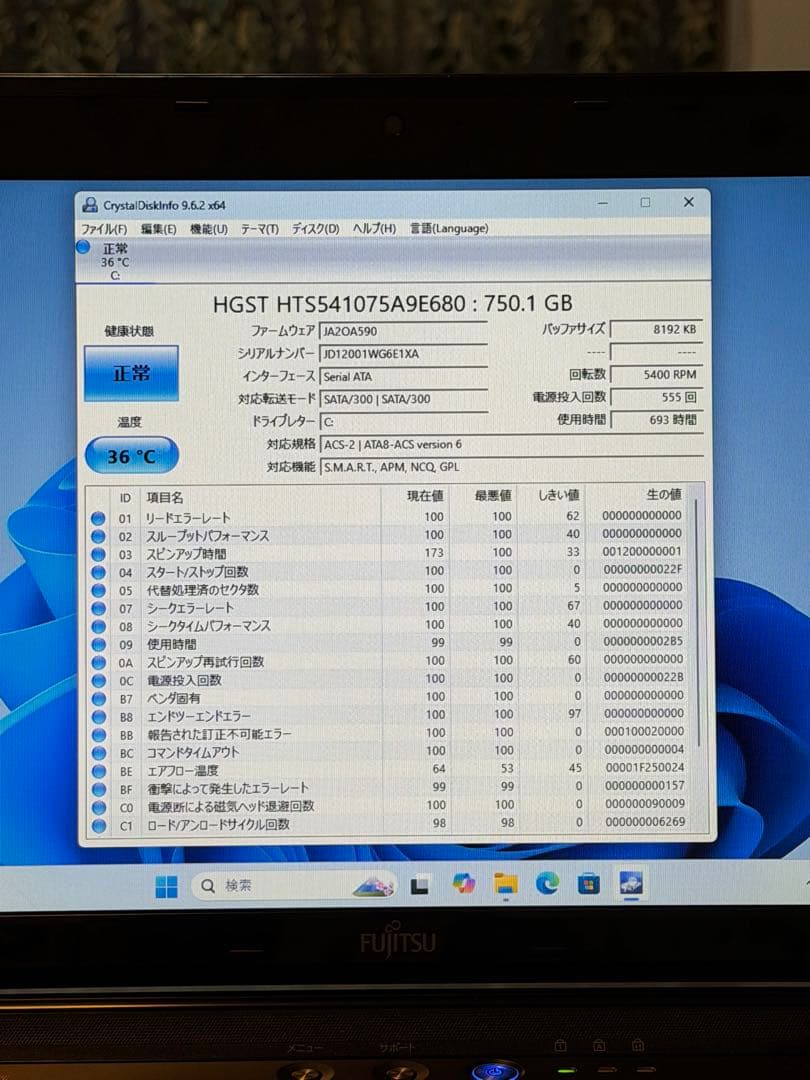
Task: Open Microsoft Store from the taskbar
Action: coord(589,883)
